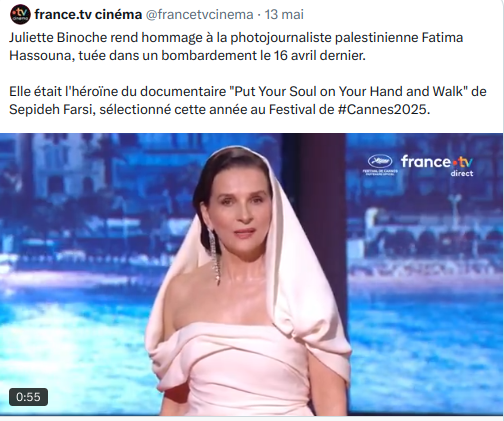Click the Festival de Cannes logo in video
504x421 pixels.
pos(380,164)
